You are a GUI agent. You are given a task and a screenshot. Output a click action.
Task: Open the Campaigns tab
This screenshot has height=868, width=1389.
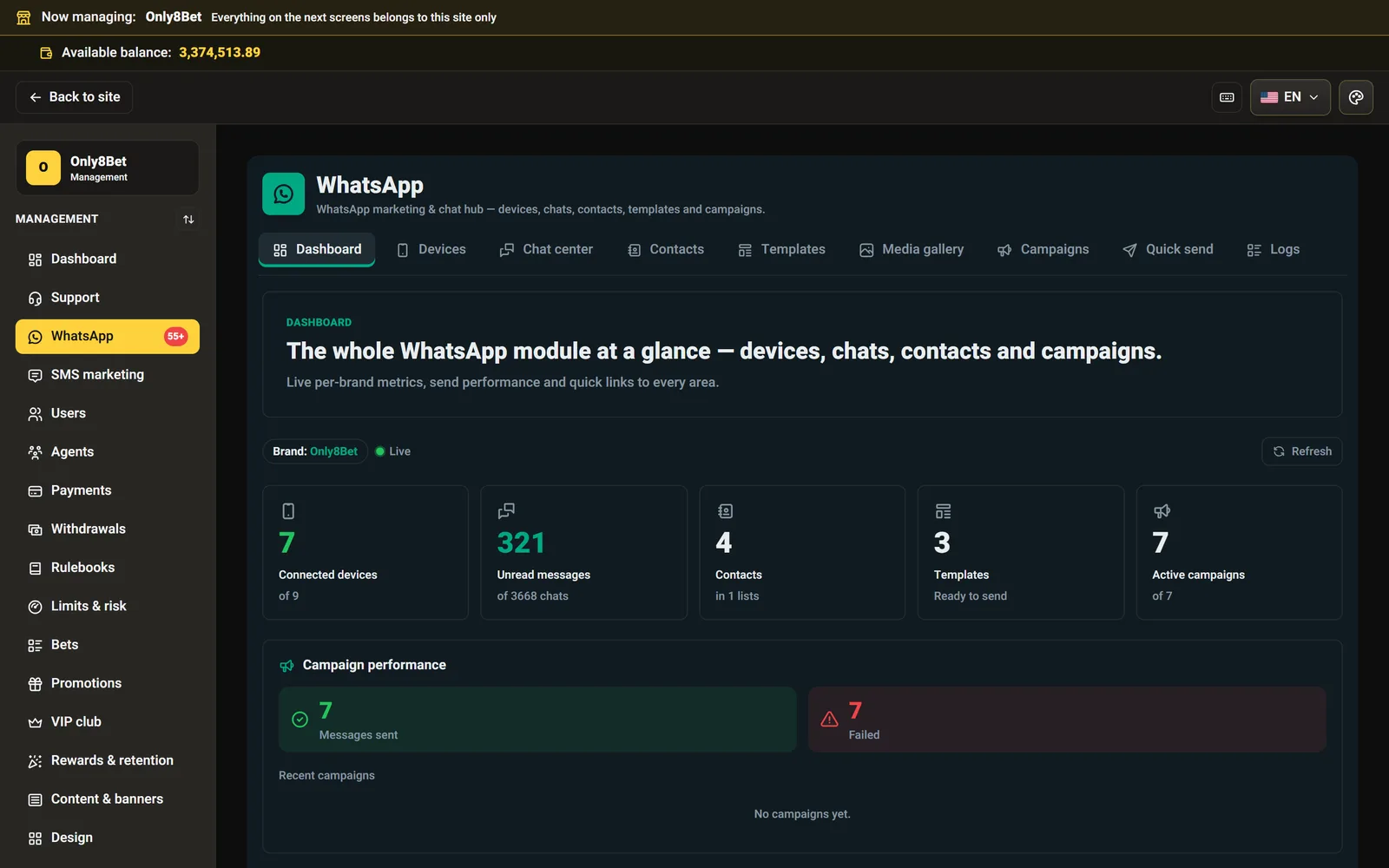tap(1043, 250)
